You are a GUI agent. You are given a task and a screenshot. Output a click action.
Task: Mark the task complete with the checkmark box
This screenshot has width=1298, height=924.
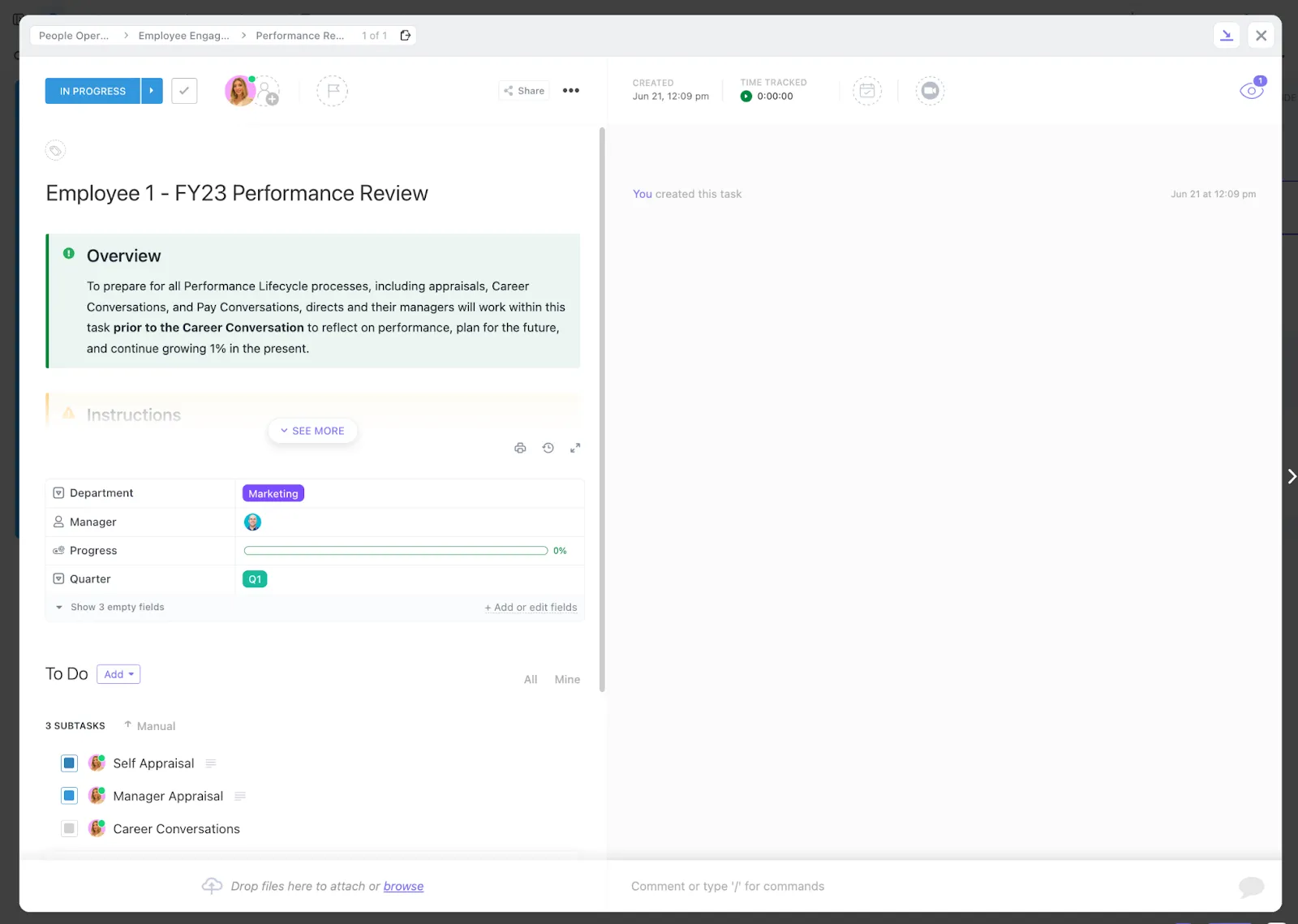tap(184, 91)
